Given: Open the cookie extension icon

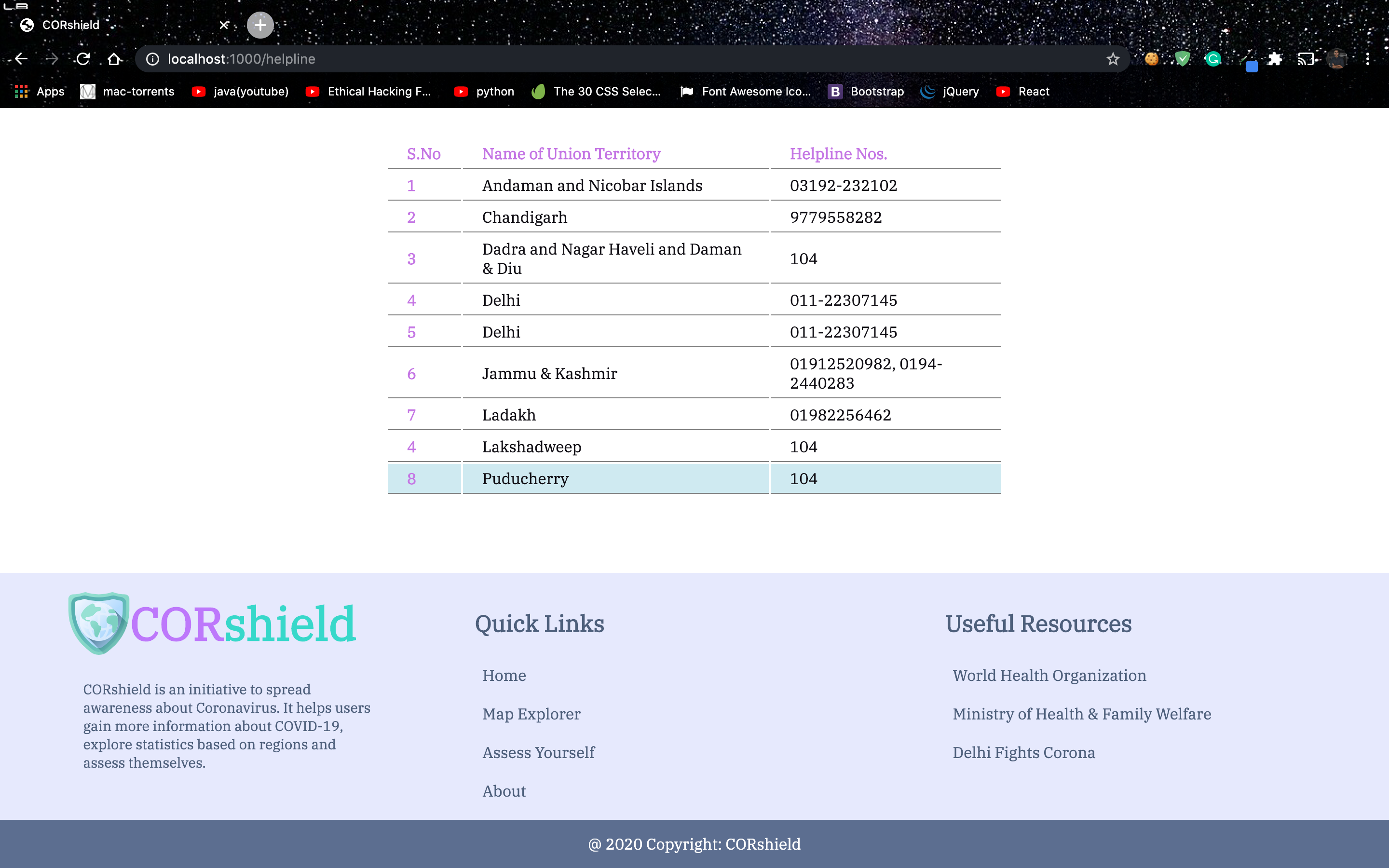Looking at the screenshot, I should click(x=1151, y=59).
